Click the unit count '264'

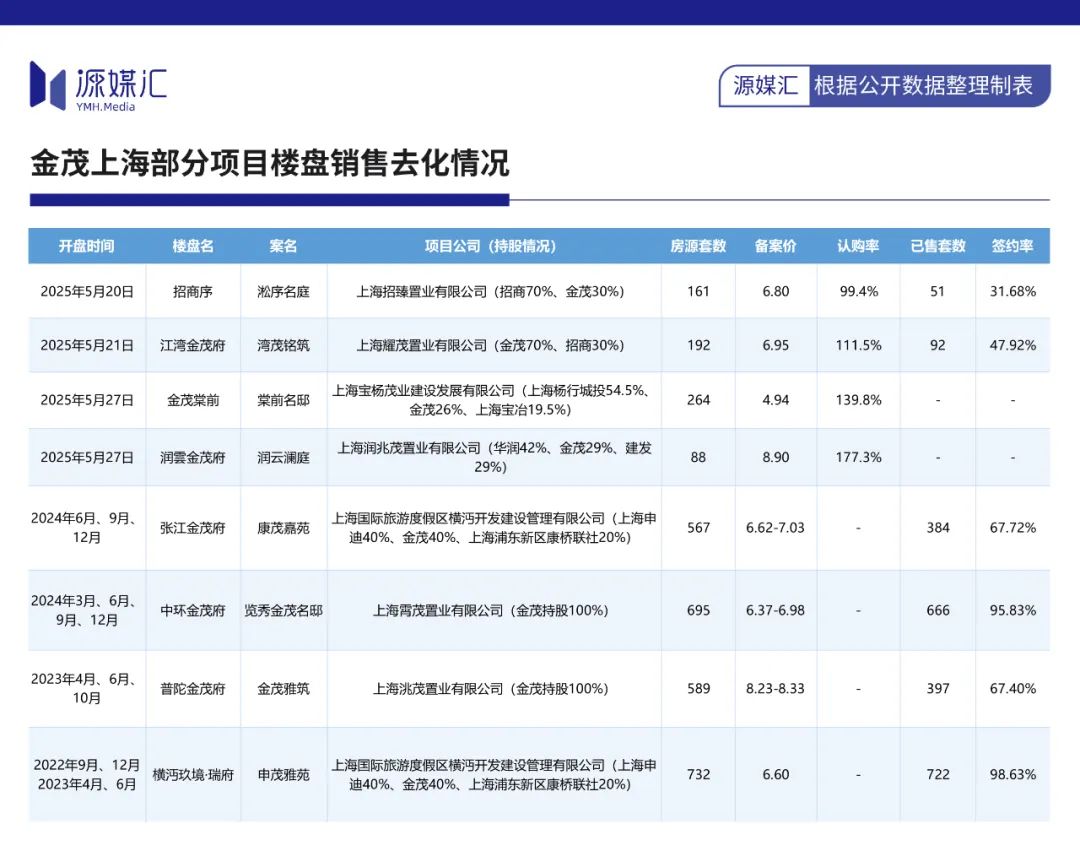698,400
